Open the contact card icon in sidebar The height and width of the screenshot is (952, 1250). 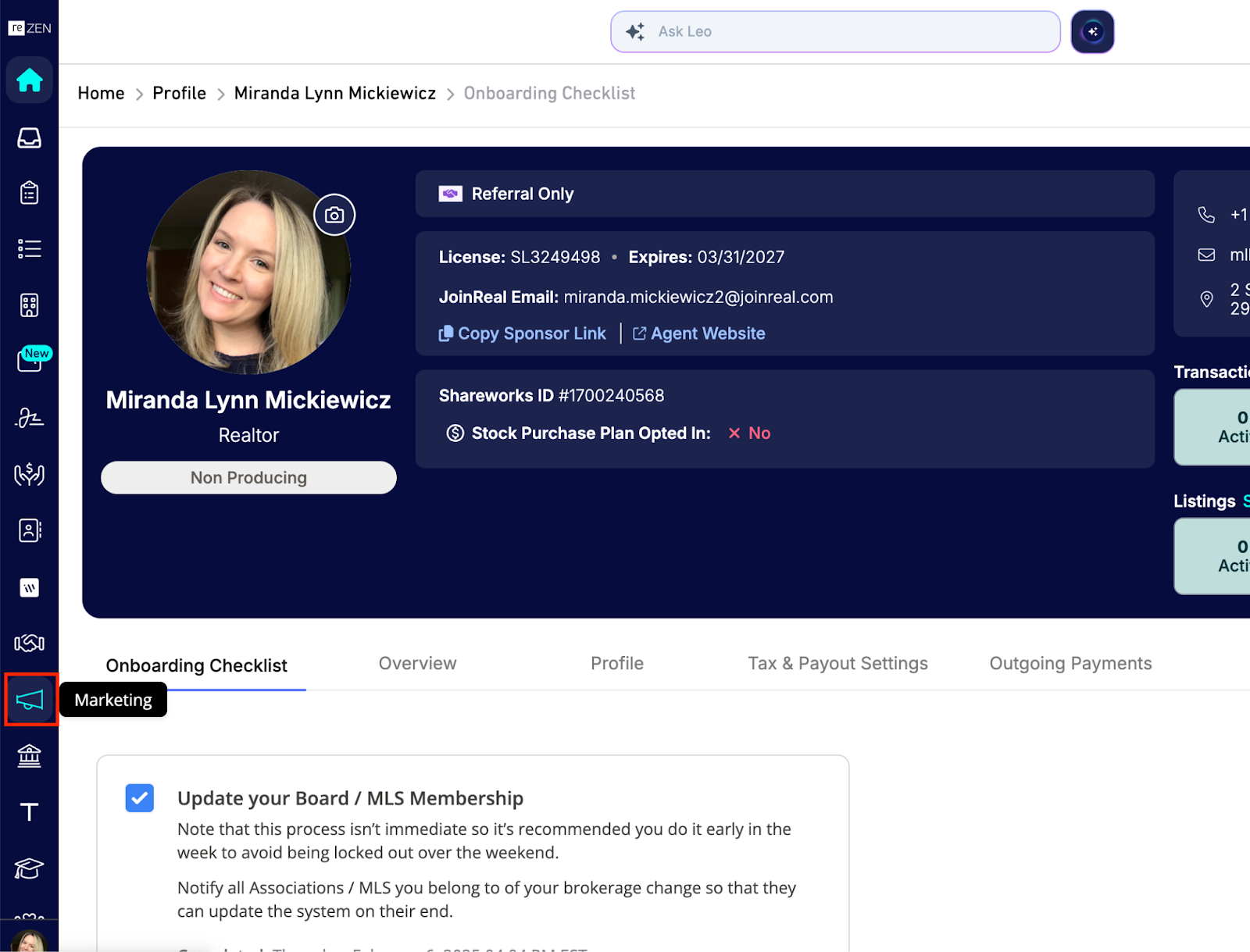pos(29,530)
